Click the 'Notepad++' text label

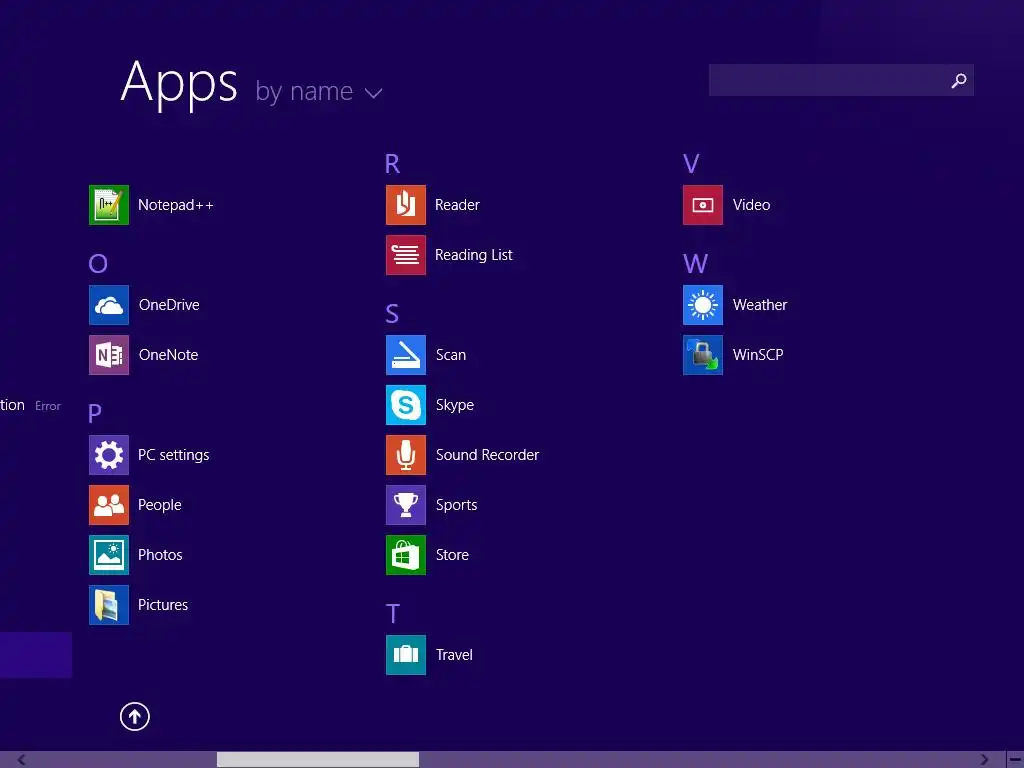click(x=176, y=205)
